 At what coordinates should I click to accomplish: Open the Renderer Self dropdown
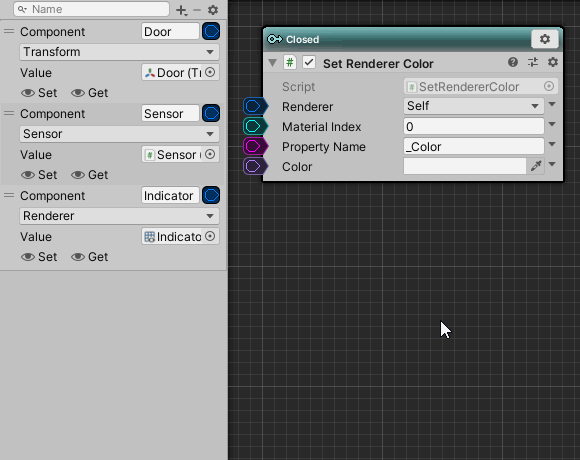click(473, 106)
